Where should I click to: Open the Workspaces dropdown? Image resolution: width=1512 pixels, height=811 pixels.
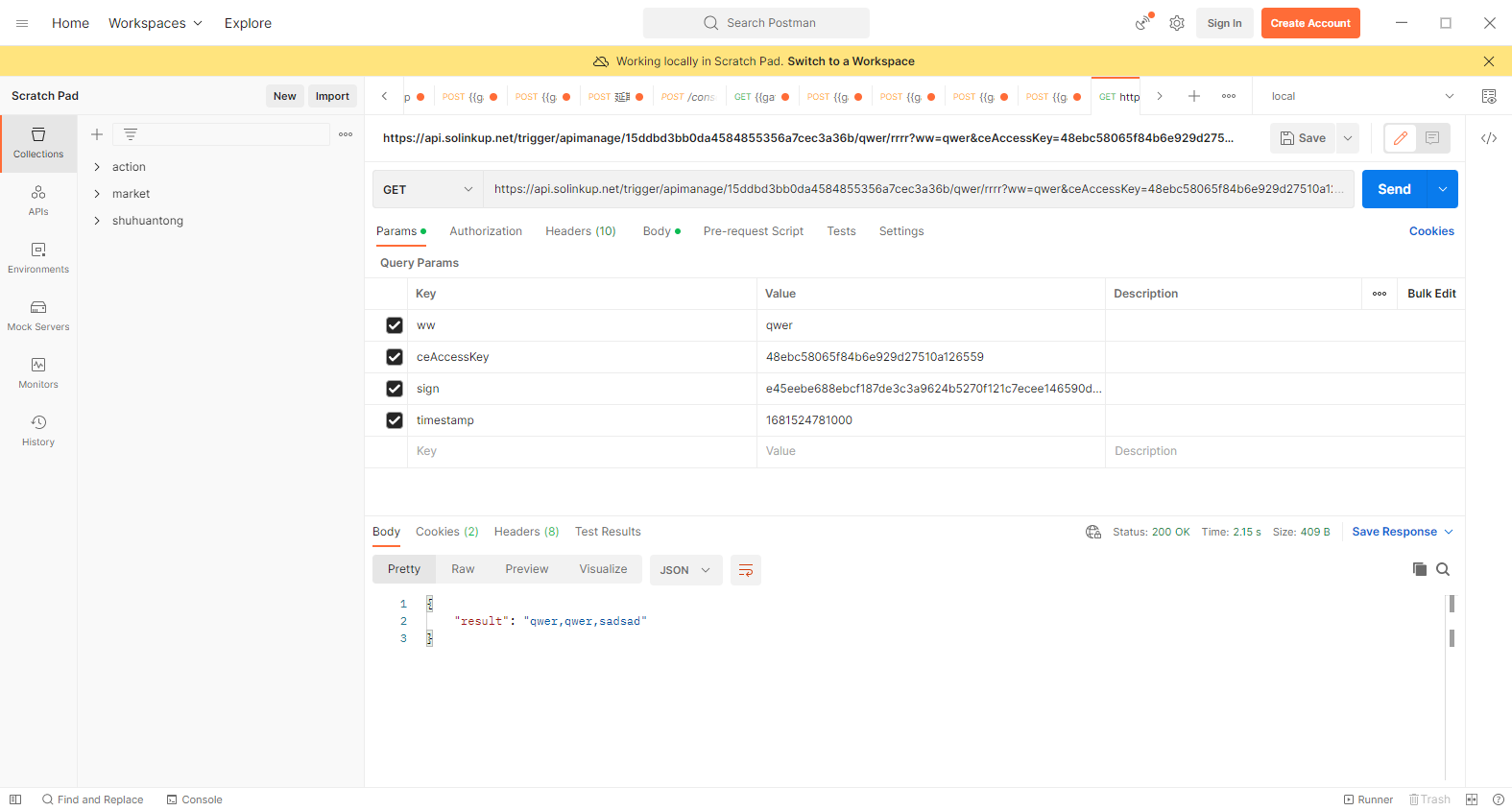point(156,23)
